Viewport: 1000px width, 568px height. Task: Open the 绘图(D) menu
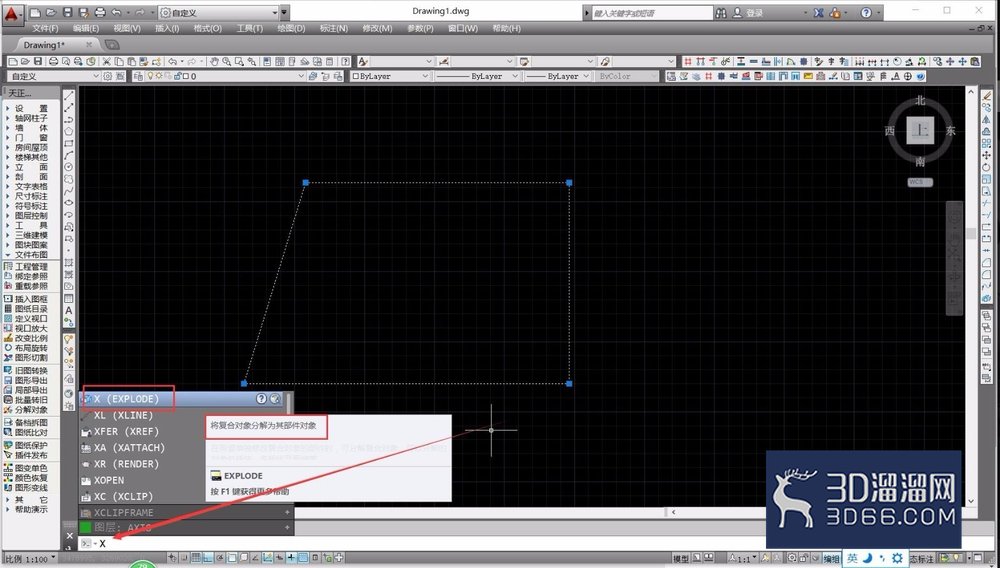pyautogui.click(x=291, y=29)
